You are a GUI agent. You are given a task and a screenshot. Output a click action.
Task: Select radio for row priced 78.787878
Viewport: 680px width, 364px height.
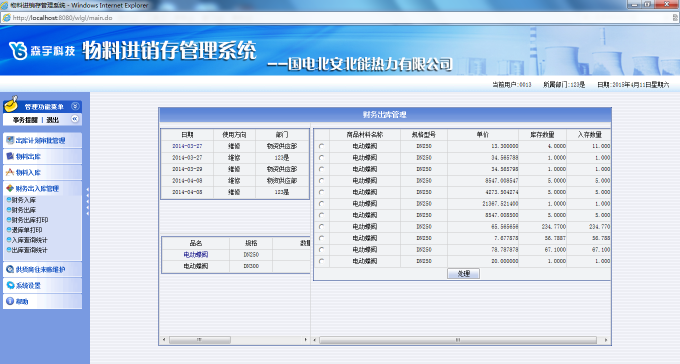(321, 249)
